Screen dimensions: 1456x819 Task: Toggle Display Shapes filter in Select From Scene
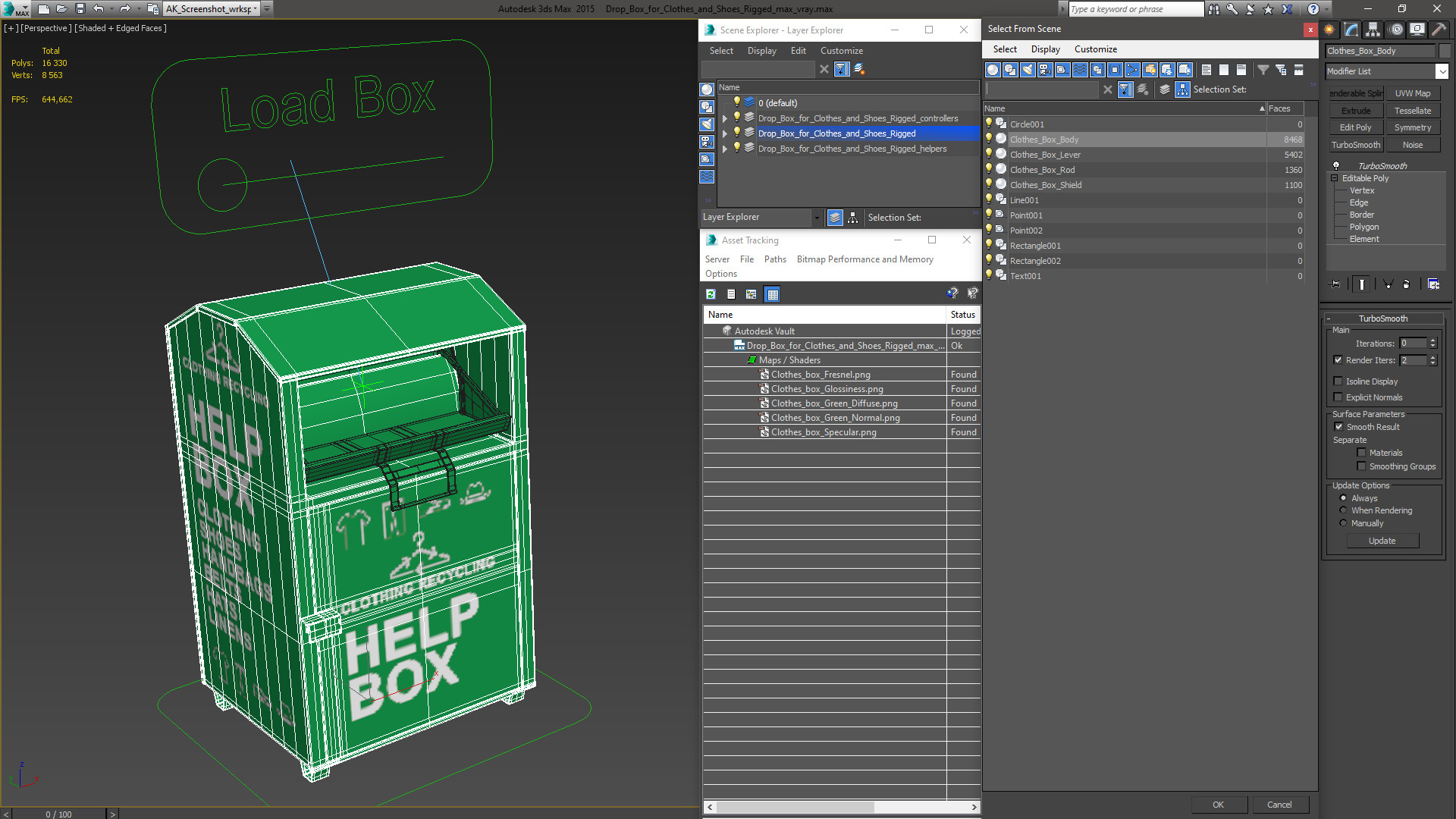(1010, 70)
